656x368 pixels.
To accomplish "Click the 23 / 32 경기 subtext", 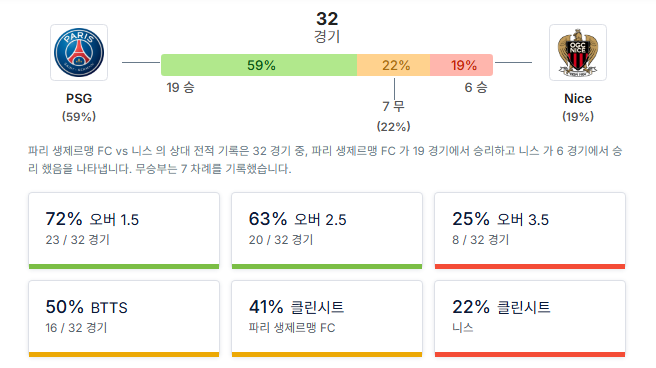I will 77,240.
